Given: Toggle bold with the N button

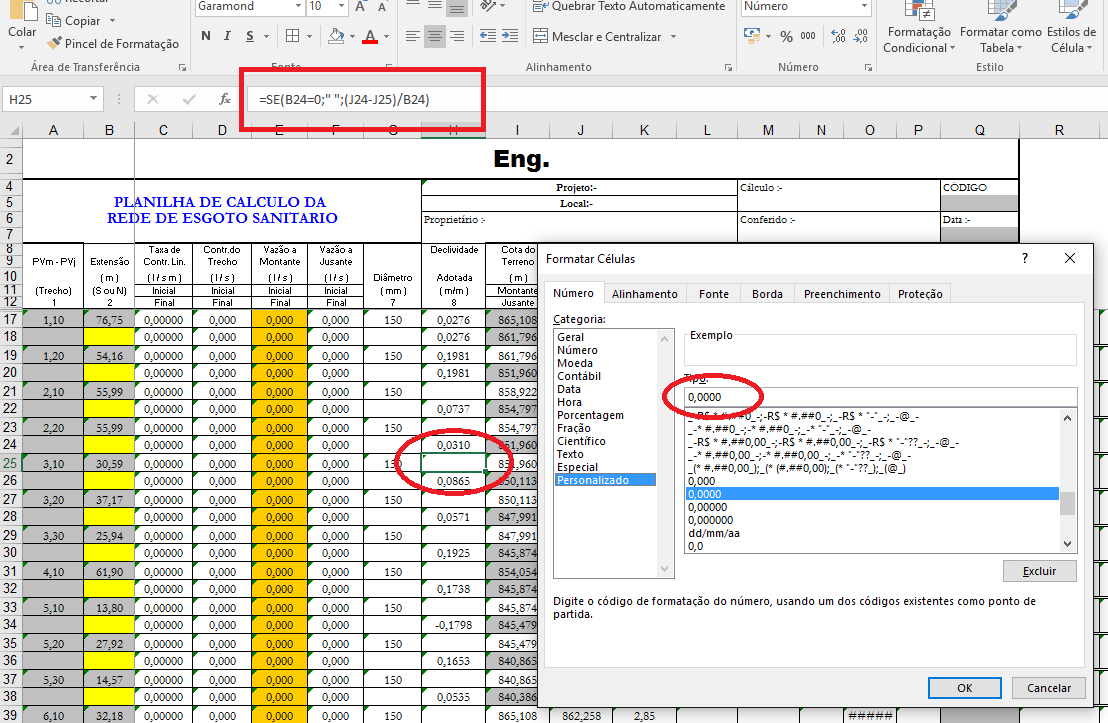Looking at the screenshot, I should (x=206, y=36).
